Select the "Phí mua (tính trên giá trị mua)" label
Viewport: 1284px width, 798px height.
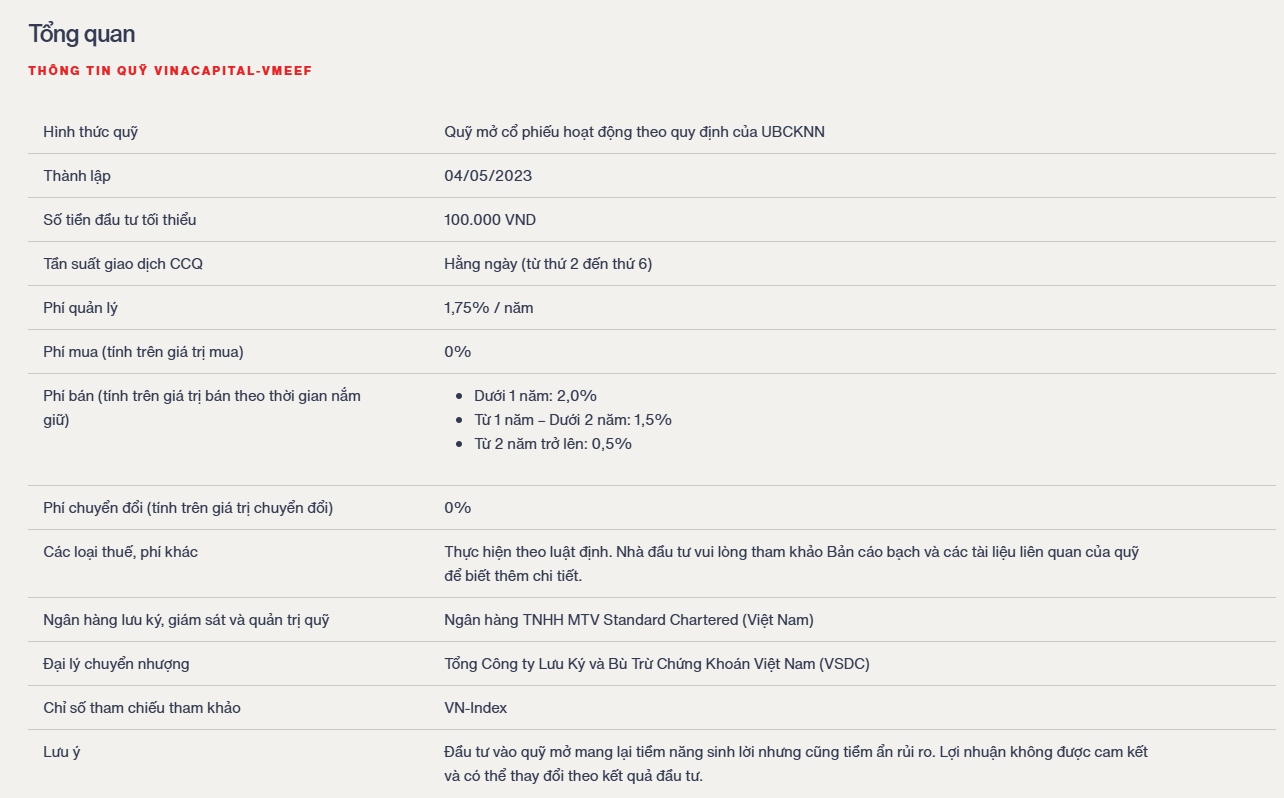[143, 352]
